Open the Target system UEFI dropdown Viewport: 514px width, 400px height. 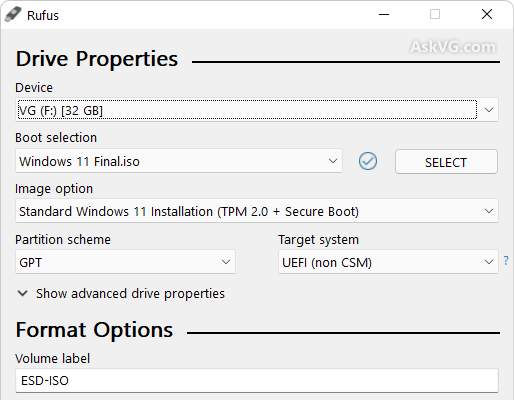pyautogui.click(x=388, y=262)
